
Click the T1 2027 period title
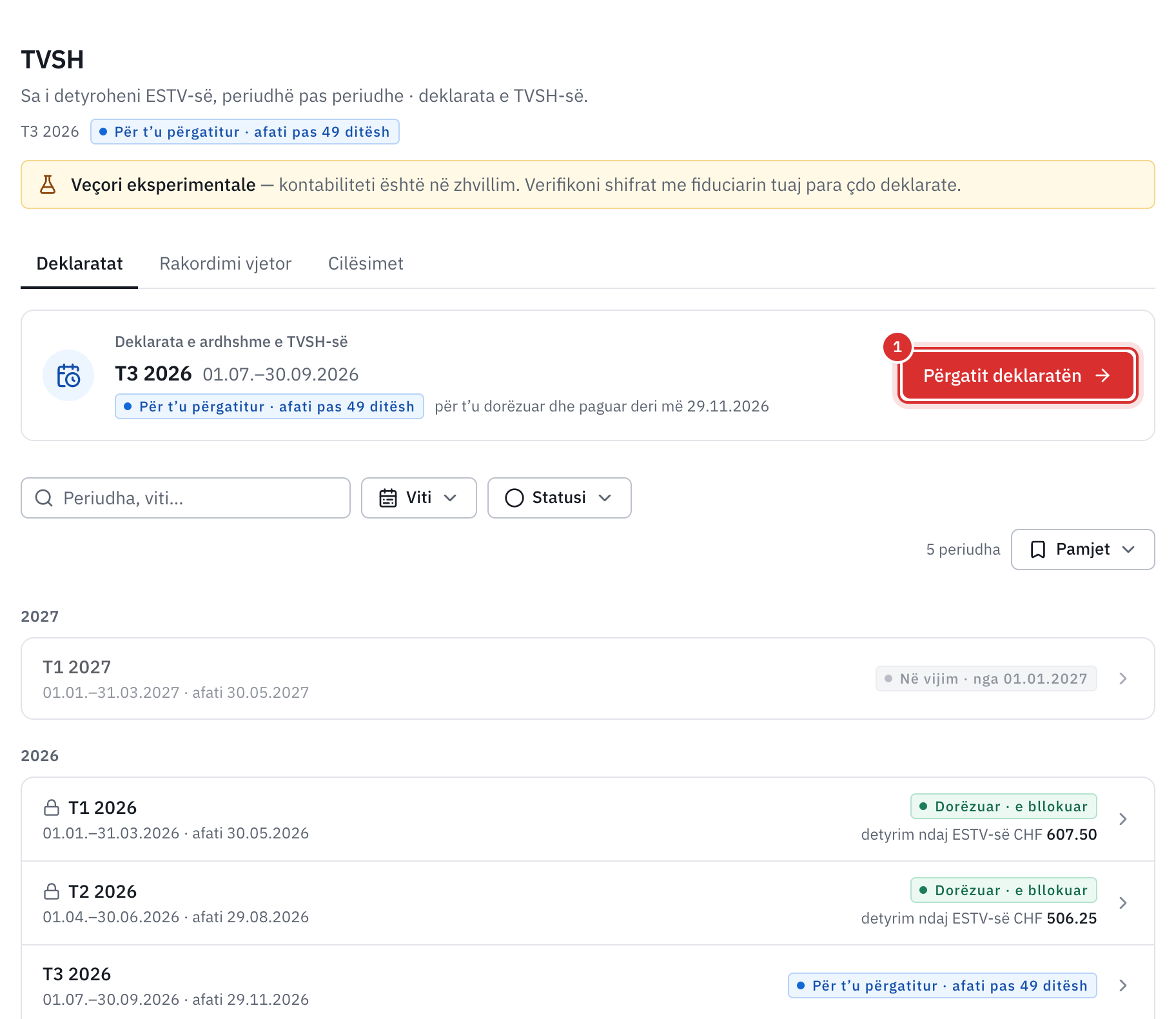click(77, 667)
